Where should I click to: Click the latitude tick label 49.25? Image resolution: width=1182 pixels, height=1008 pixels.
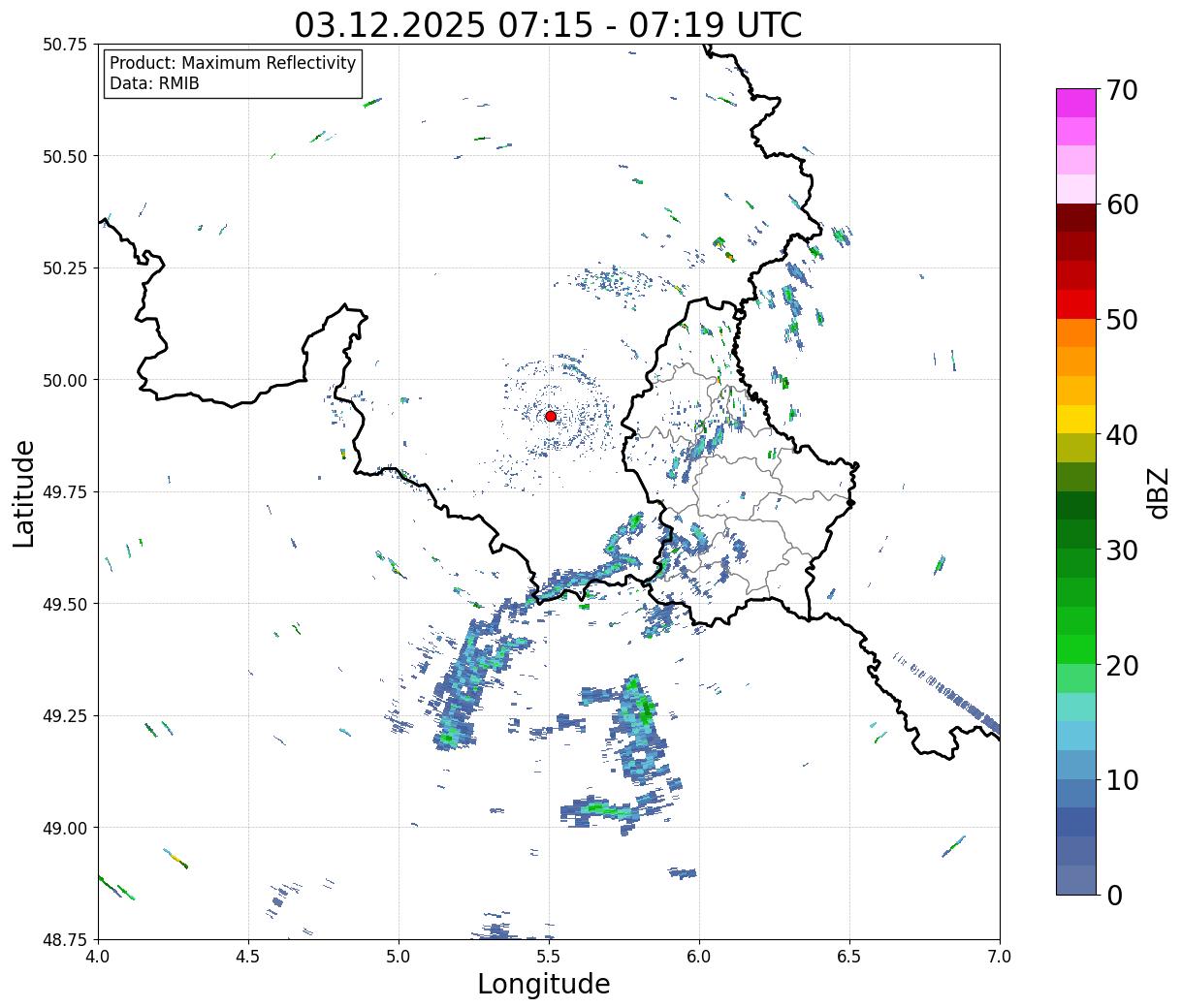point(64,716)
